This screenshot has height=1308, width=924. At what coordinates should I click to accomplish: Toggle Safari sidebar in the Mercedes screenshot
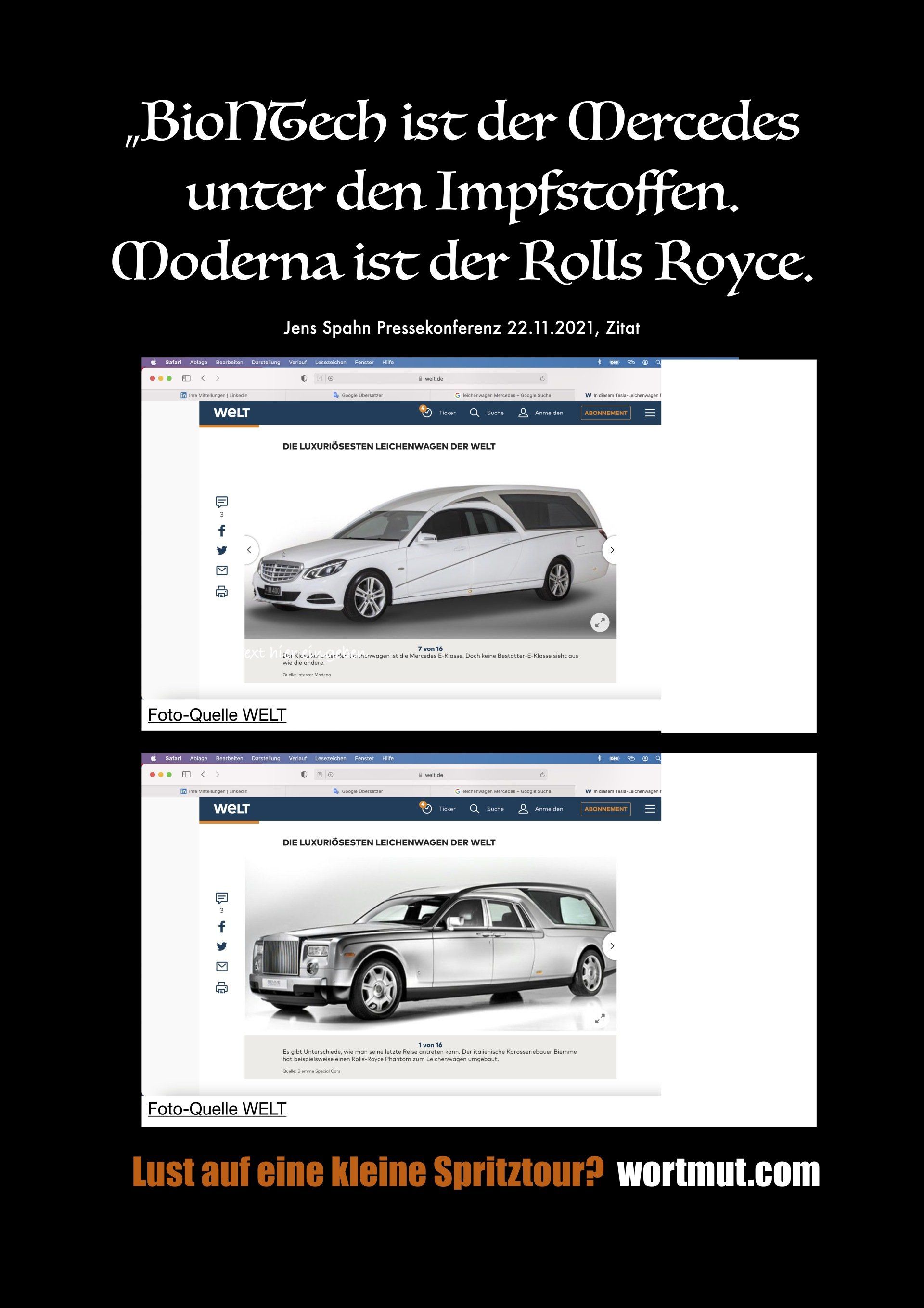[186, 378]
